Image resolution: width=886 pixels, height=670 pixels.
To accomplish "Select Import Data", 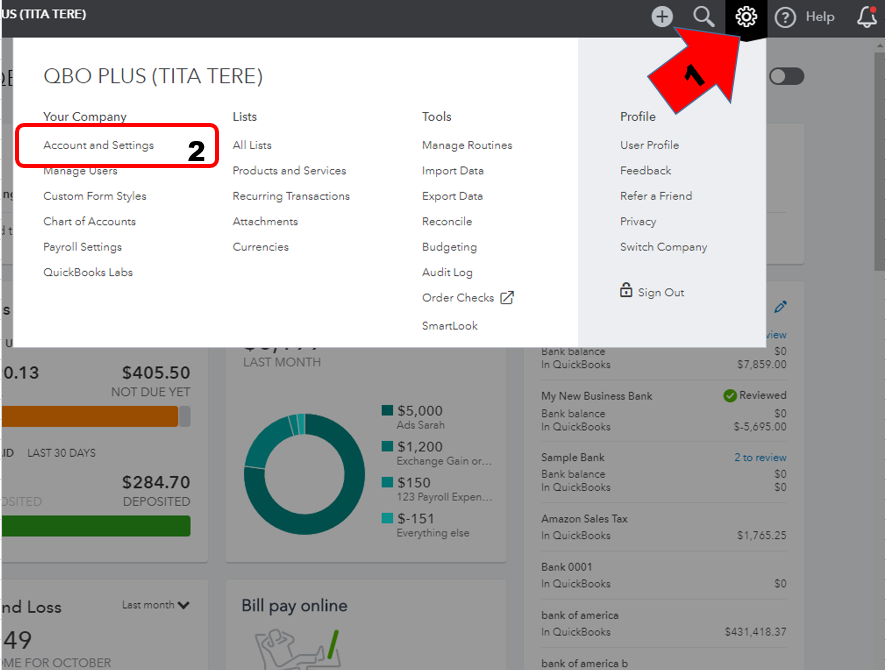I will [453, 171].
